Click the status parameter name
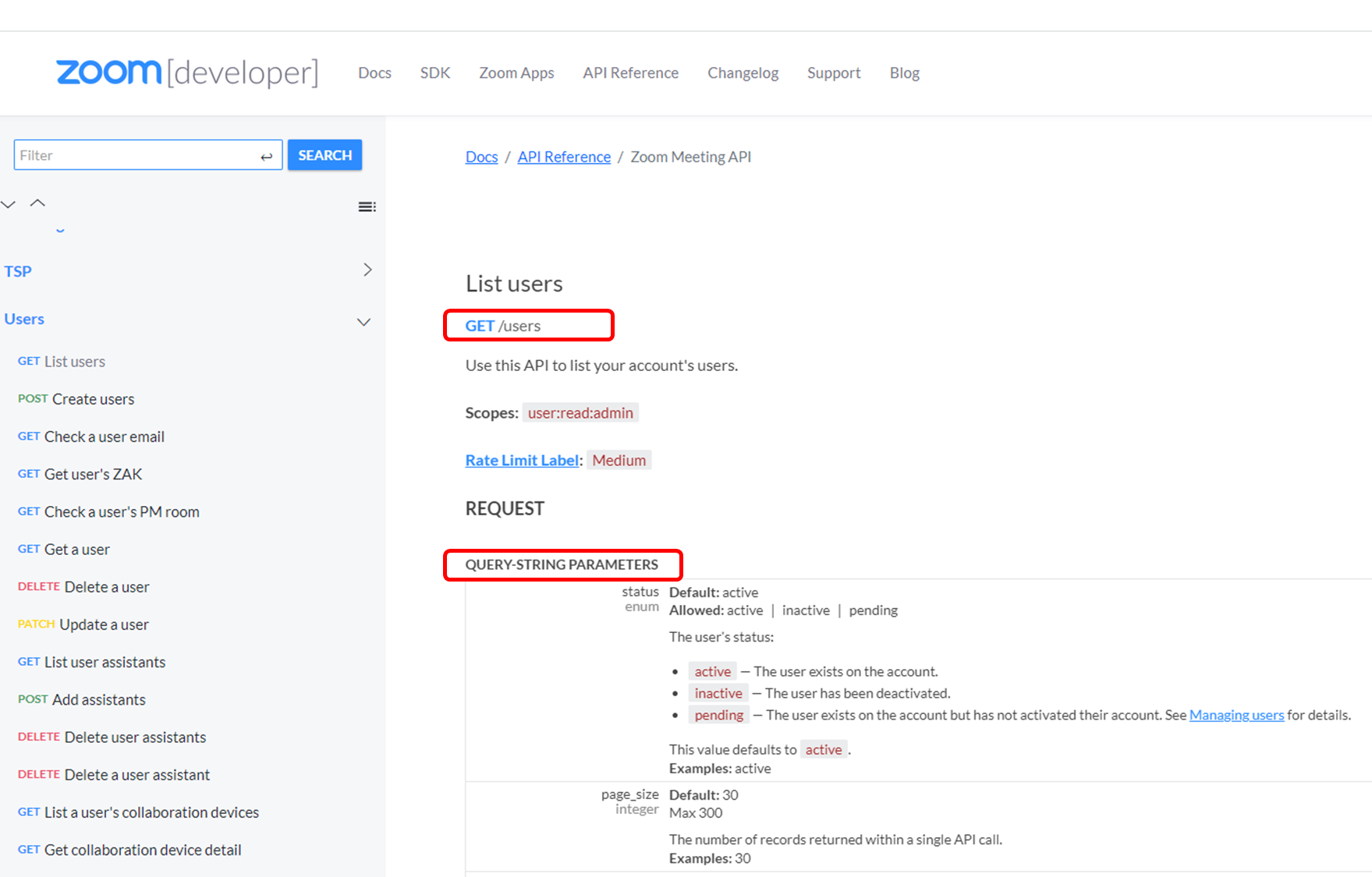The height and width of the screenshot is (877, 1372). click(640, 592)
